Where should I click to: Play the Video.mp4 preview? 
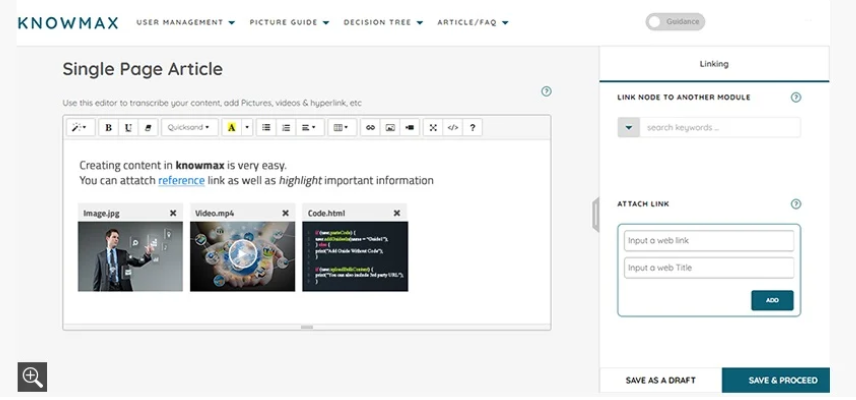pos(242,254)
